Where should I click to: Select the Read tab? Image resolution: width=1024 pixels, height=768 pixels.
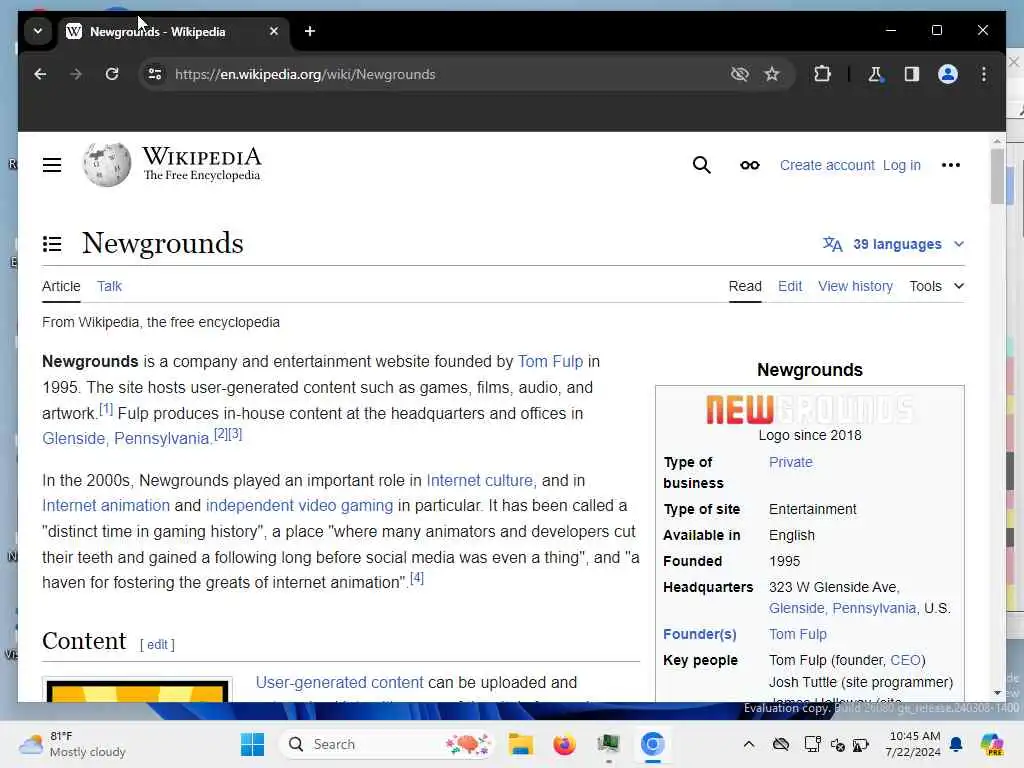click(745, 286)
